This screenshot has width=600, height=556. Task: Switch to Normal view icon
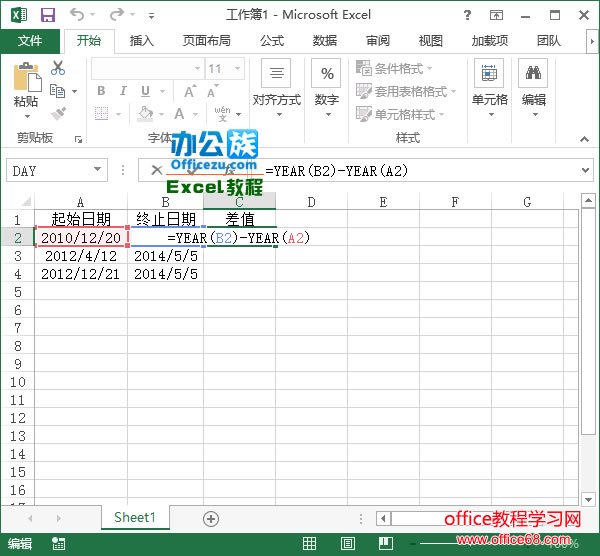(309, 543)
